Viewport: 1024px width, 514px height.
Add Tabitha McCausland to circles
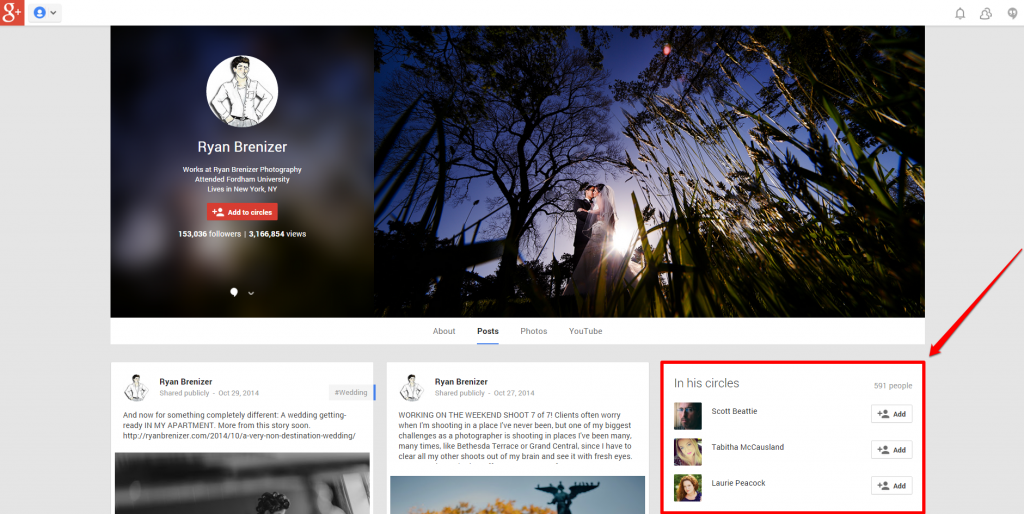click(x=891, y=450)
